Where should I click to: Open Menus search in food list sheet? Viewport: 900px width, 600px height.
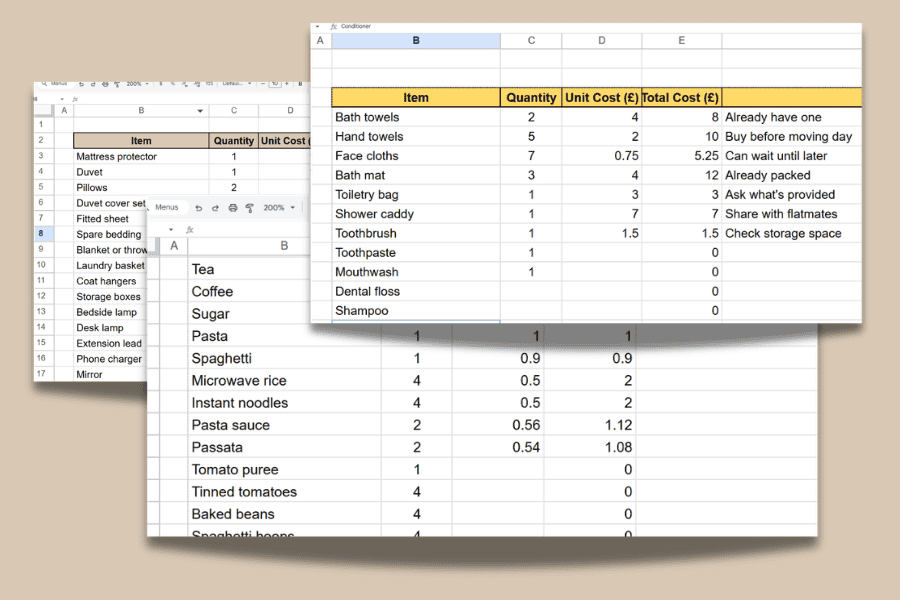point(166,207)
